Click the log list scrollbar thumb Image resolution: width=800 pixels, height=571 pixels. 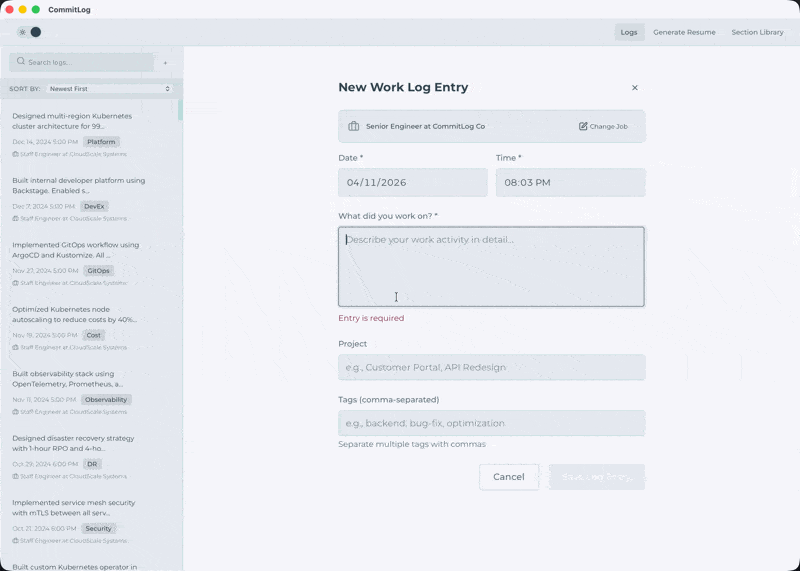(180, 110)
